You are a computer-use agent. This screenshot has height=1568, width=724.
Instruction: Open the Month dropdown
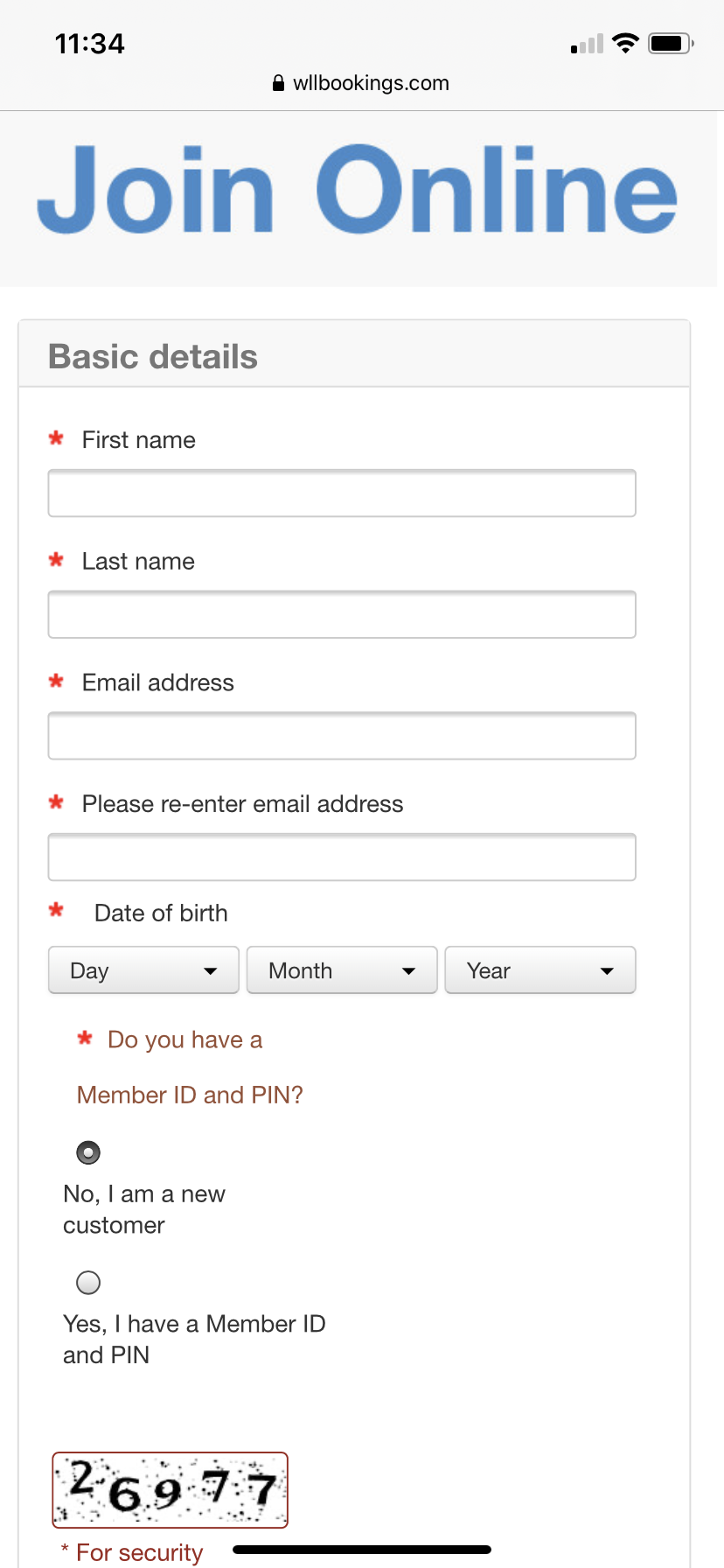click(342, 970)
